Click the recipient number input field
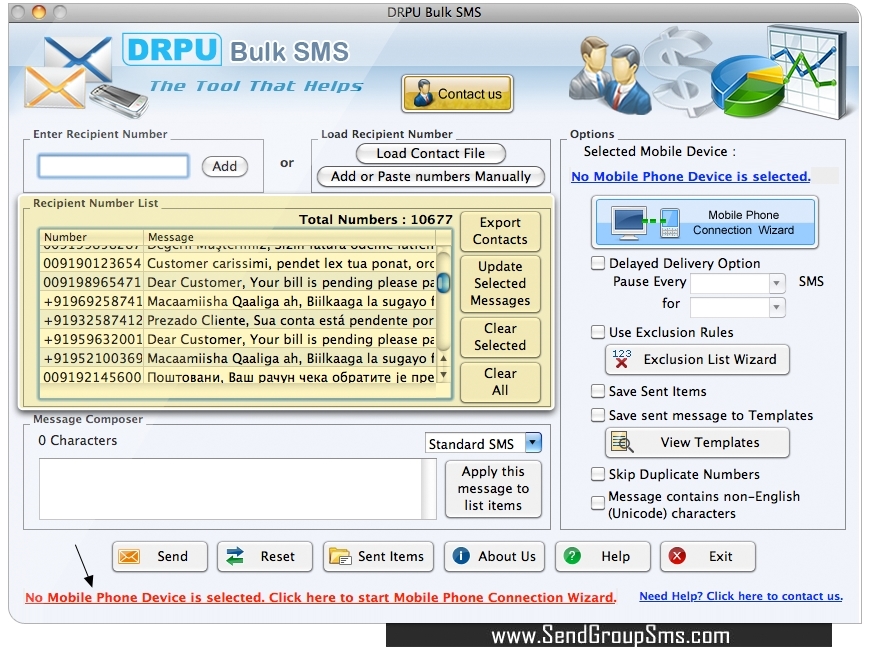870x649 pixels. 113,166
